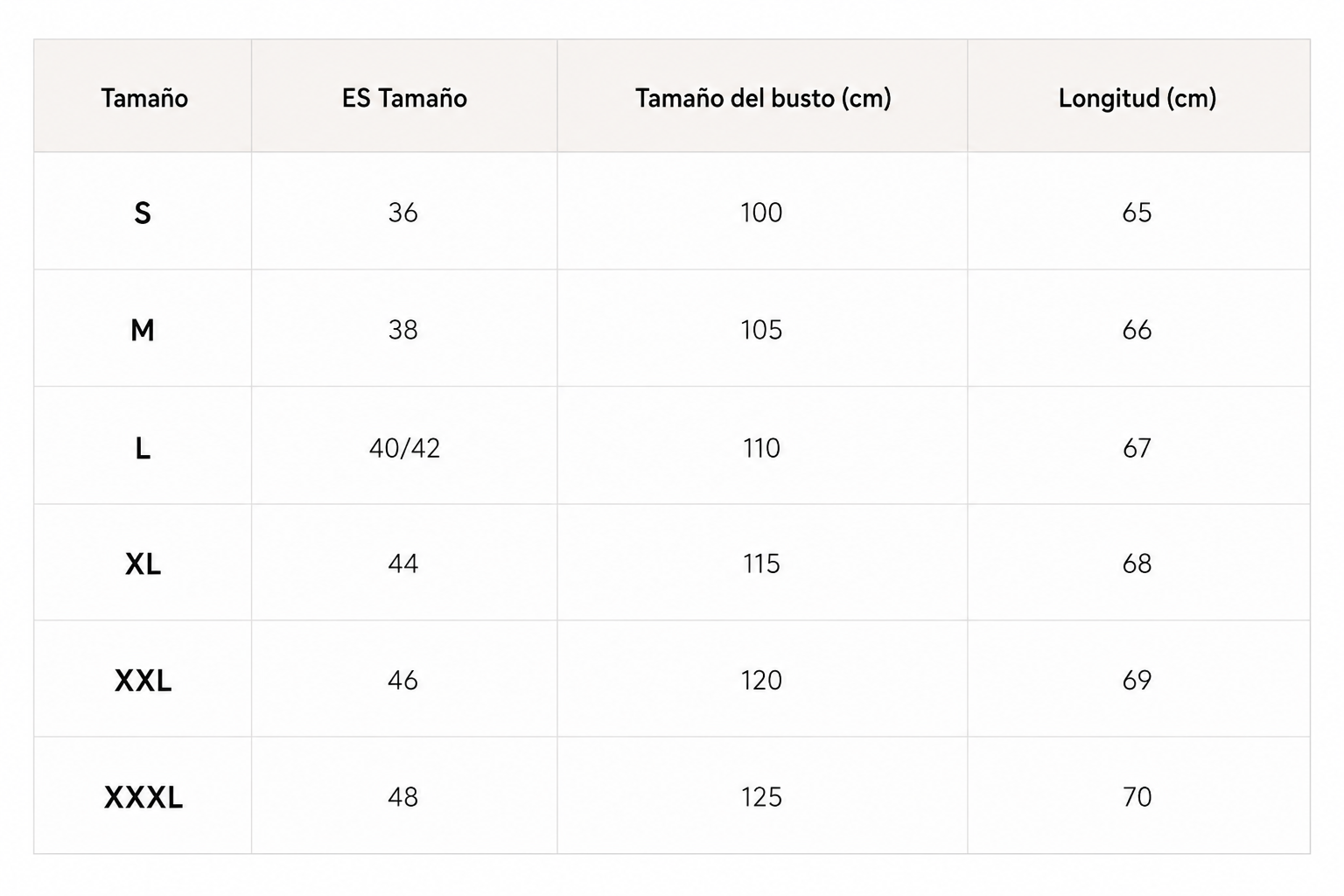The width and height of the screenshot is (1344, 896).
Task: Select ES size value 48
Action: point(403,797)
